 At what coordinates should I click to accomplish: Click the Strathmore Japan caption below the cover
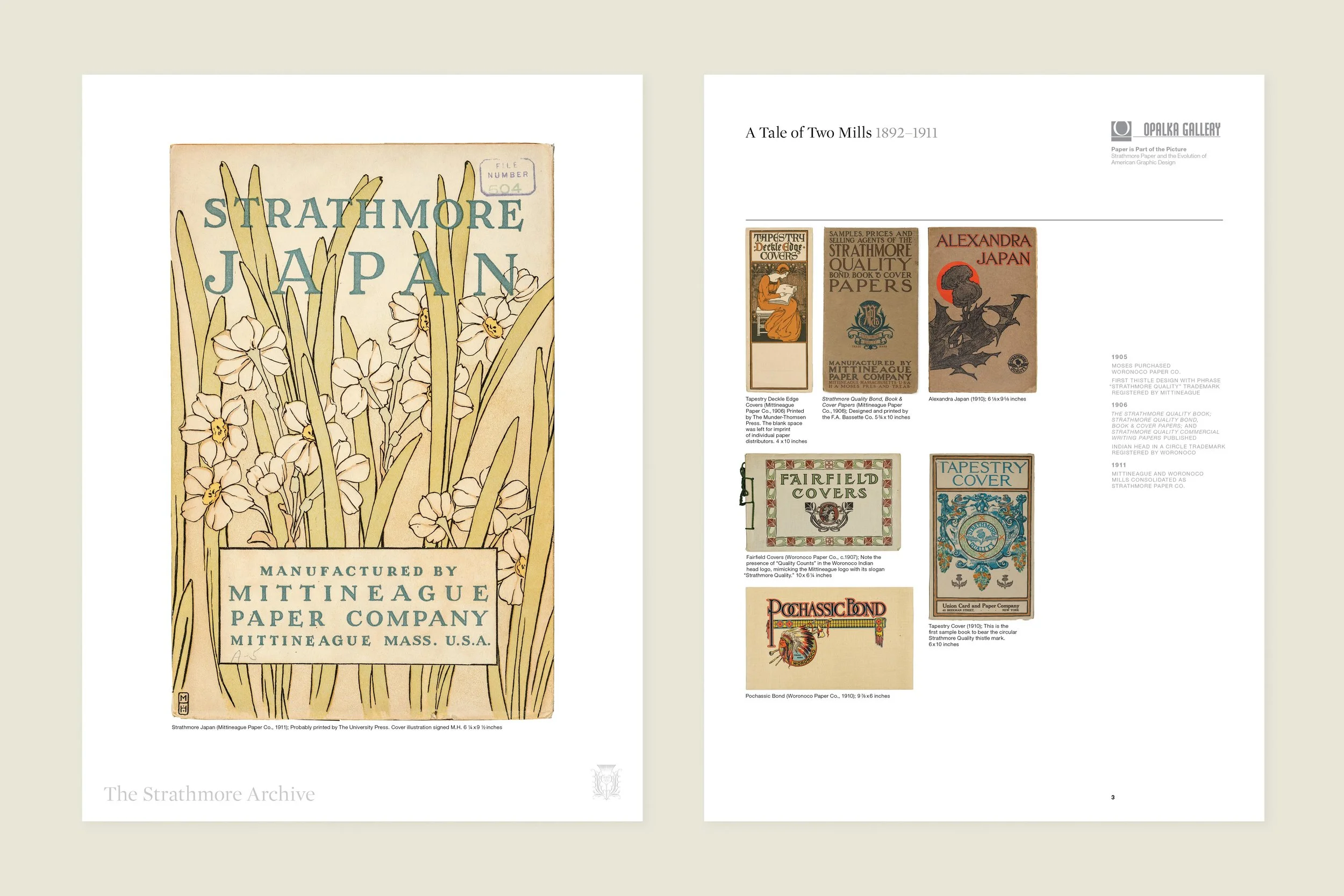point(337,727)
